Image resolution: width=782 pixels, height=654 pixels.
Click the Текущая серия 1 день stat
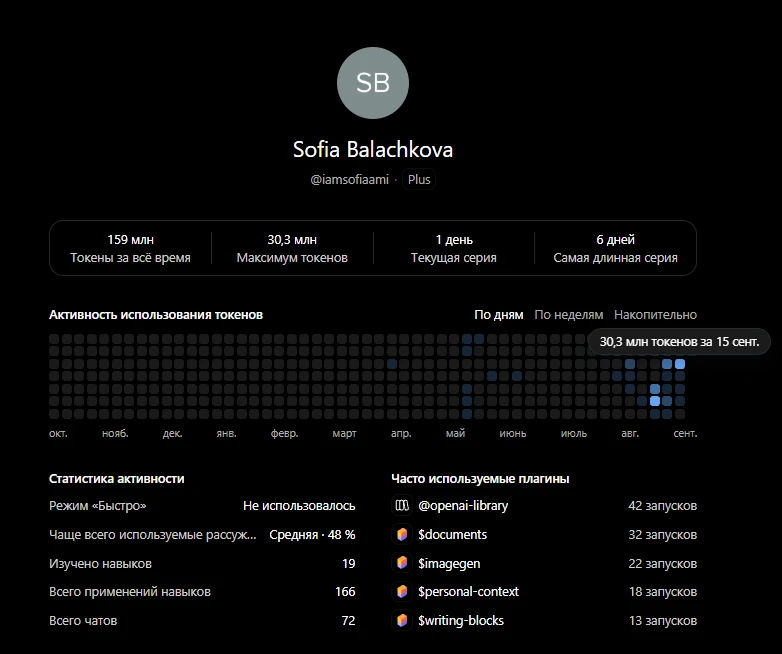pyautogui.click(x=454, y=248)
